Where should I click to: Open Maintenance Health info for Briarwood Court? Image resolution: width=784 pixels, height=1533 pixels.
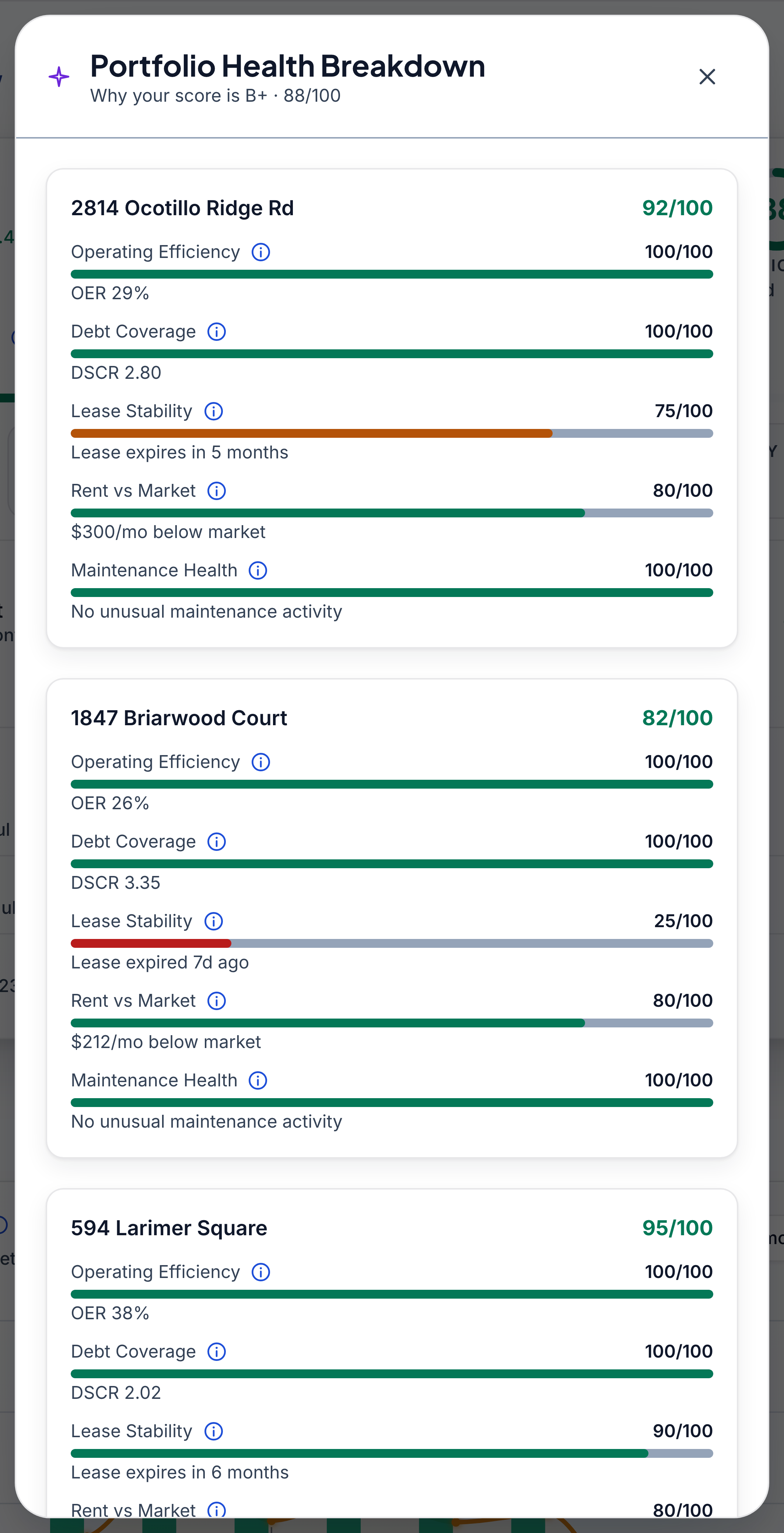pyautogui.click(x=258, y=1081)
